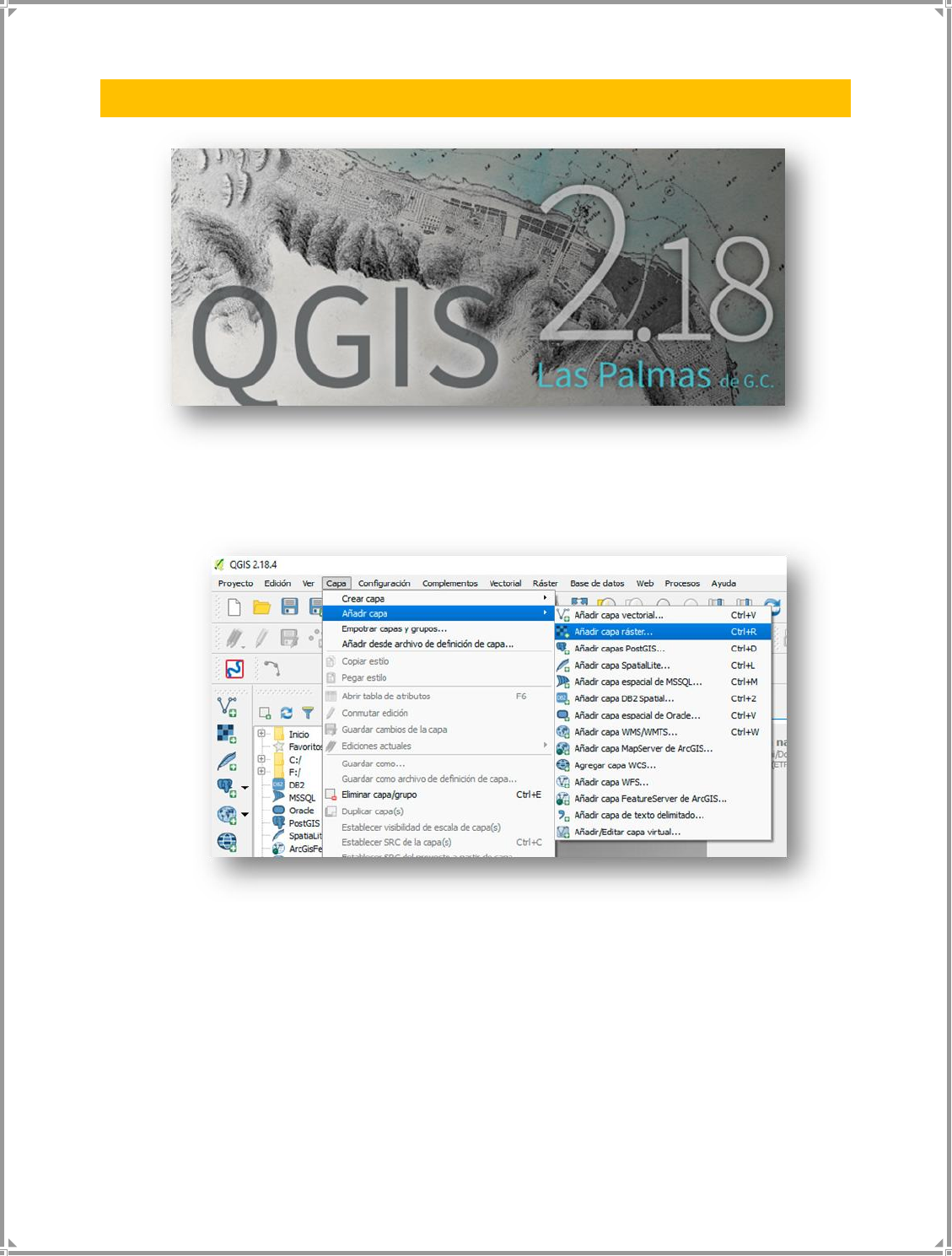Select Añadir/Editar capa virtual…
The image size is (952, 1256).
(x=663, y=832)
